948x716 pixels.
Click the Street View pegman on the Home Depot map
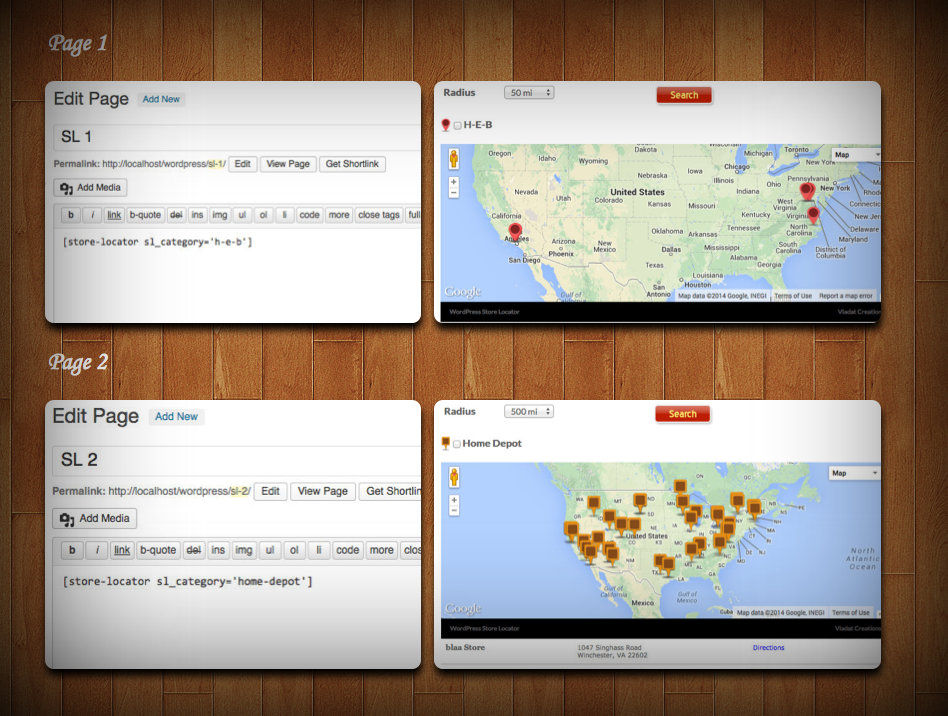pos(453,477)
